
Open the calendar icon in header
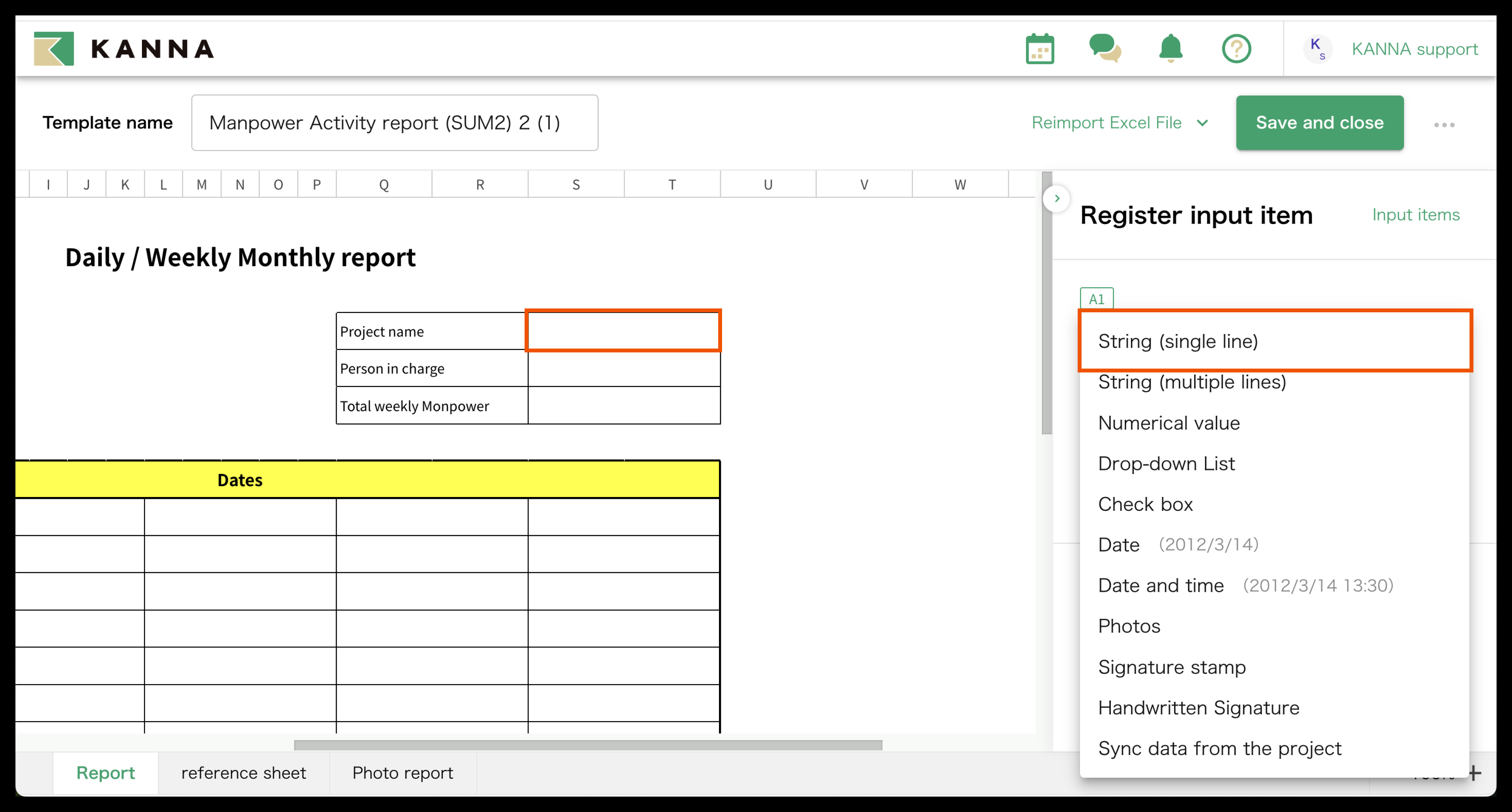point(1039,49)
